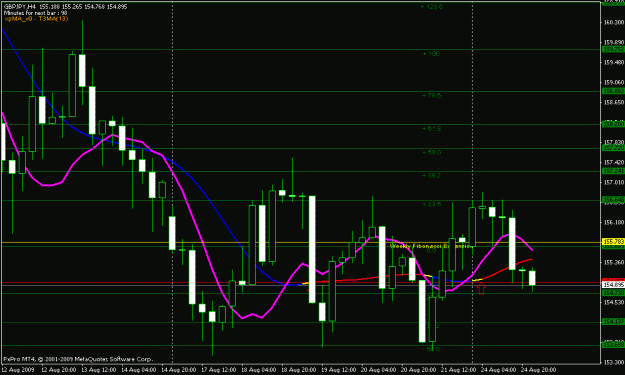This screenshot has height=375, width=625.
Task: Click the 160.300 price scale value
Action: point(614,22)
